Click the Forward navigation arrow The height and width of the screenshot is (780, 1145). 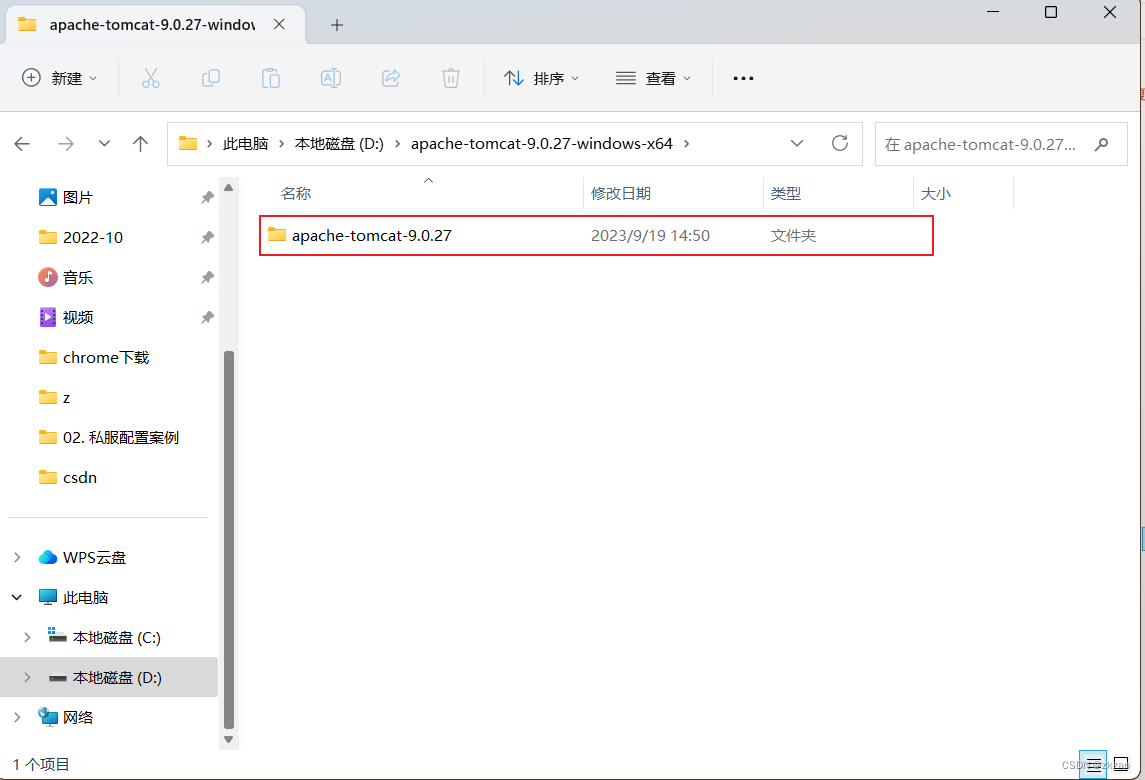click(66, 144)
